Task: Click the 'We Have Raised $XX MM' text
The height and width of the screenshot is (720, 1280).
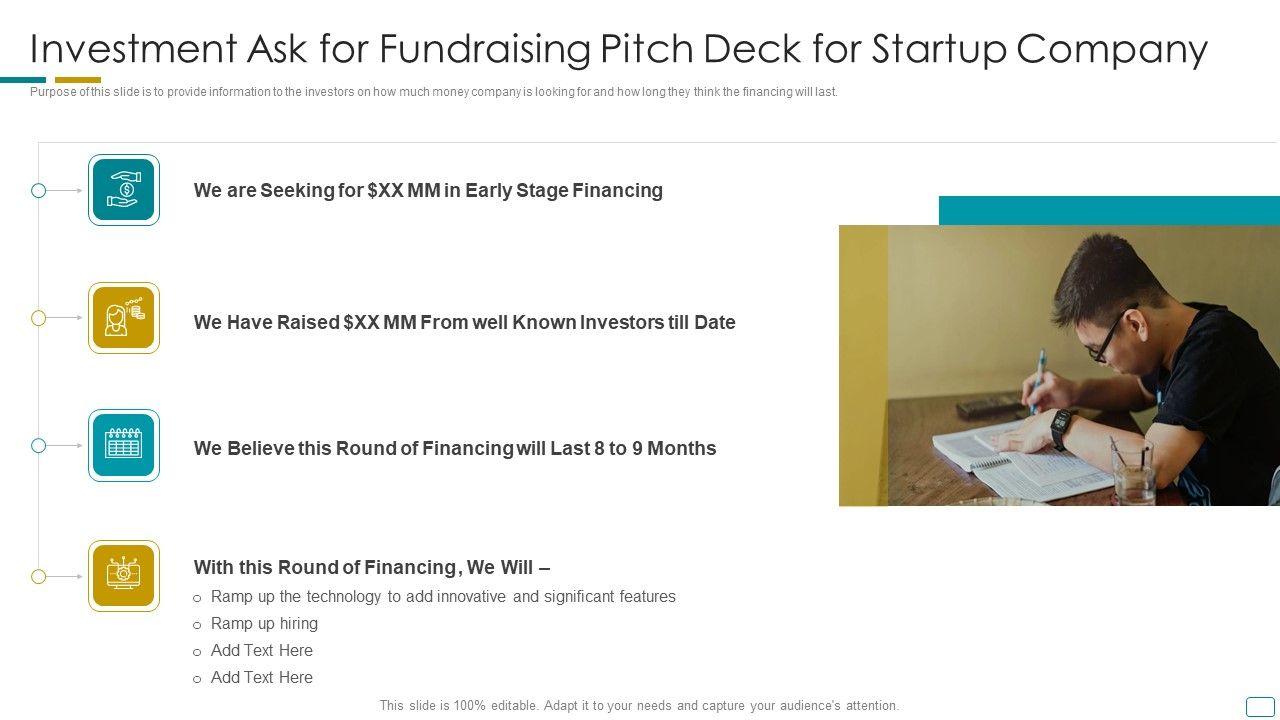Action: click(x=464, y=322)
